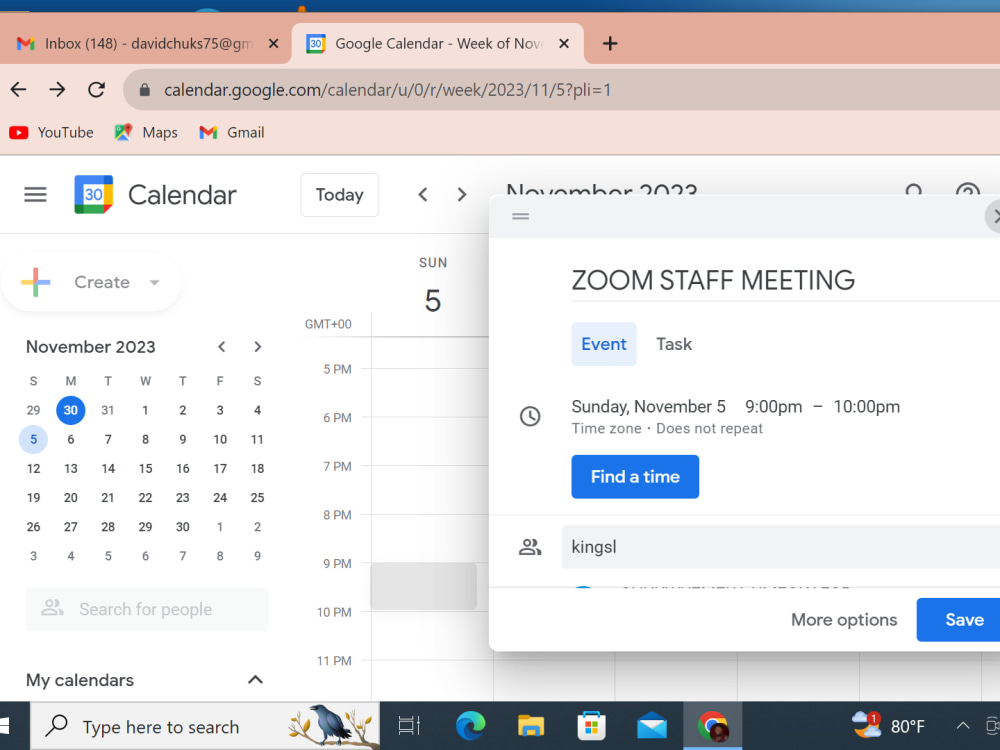Expand the Create dropdown arrow
This screenshot has height=750, width=1000.
pos(154,282)
